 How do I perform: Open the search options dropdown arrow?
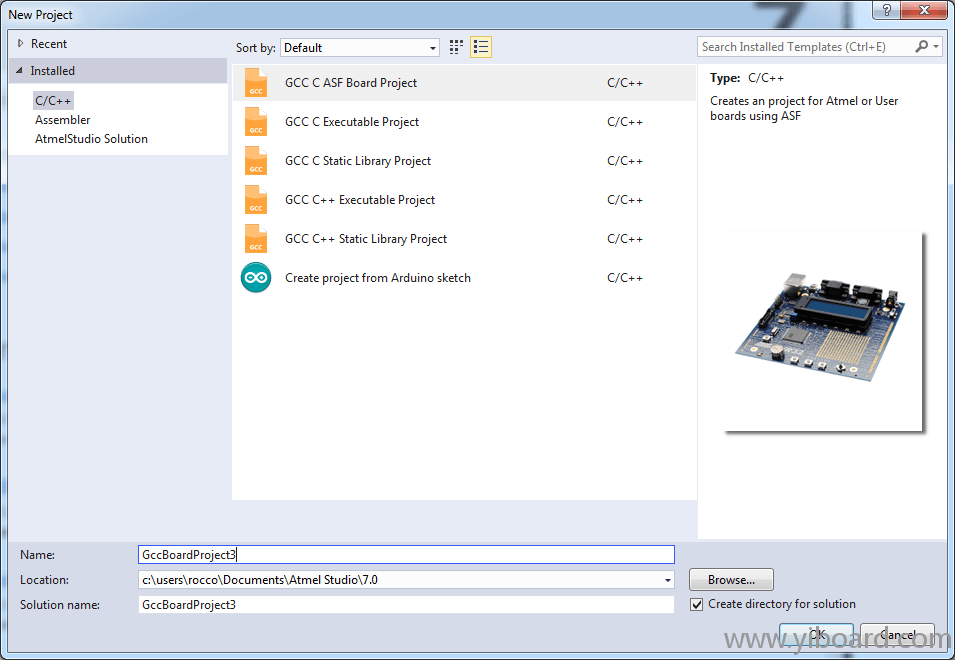pyautogui.click(x=936, y=46)
